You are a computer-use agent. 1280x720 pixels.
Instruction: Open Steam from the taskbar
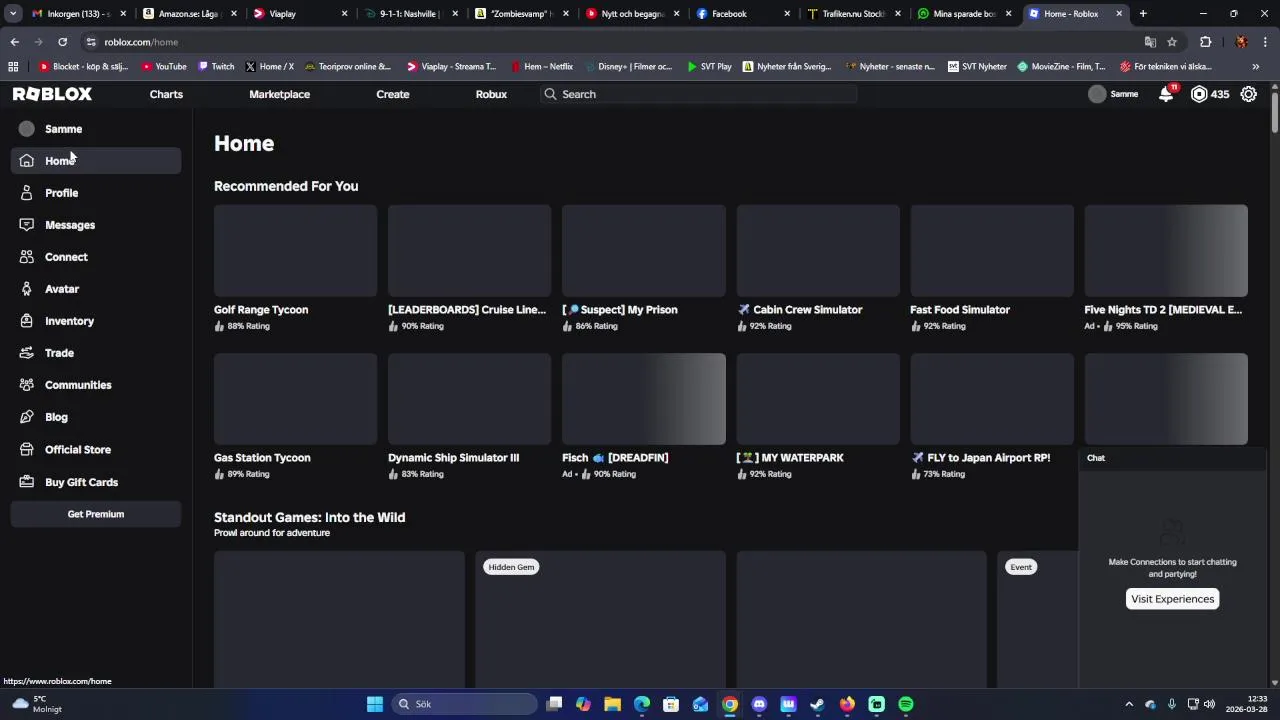818,704
